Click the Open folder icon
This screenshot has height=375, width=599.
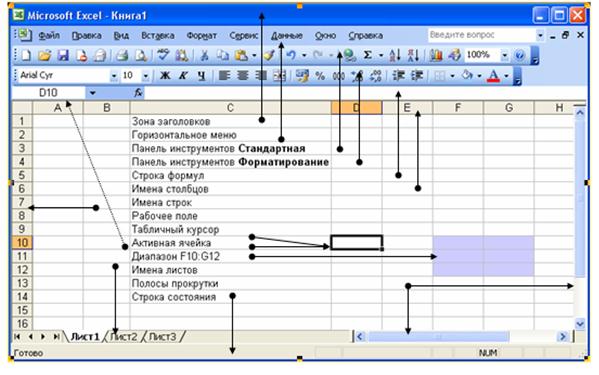point(45,56)
